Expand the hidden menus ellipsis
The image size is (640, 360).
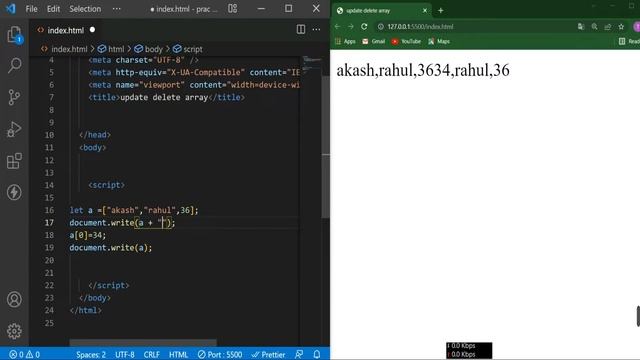pyautogui.click(x=117, y=9)
